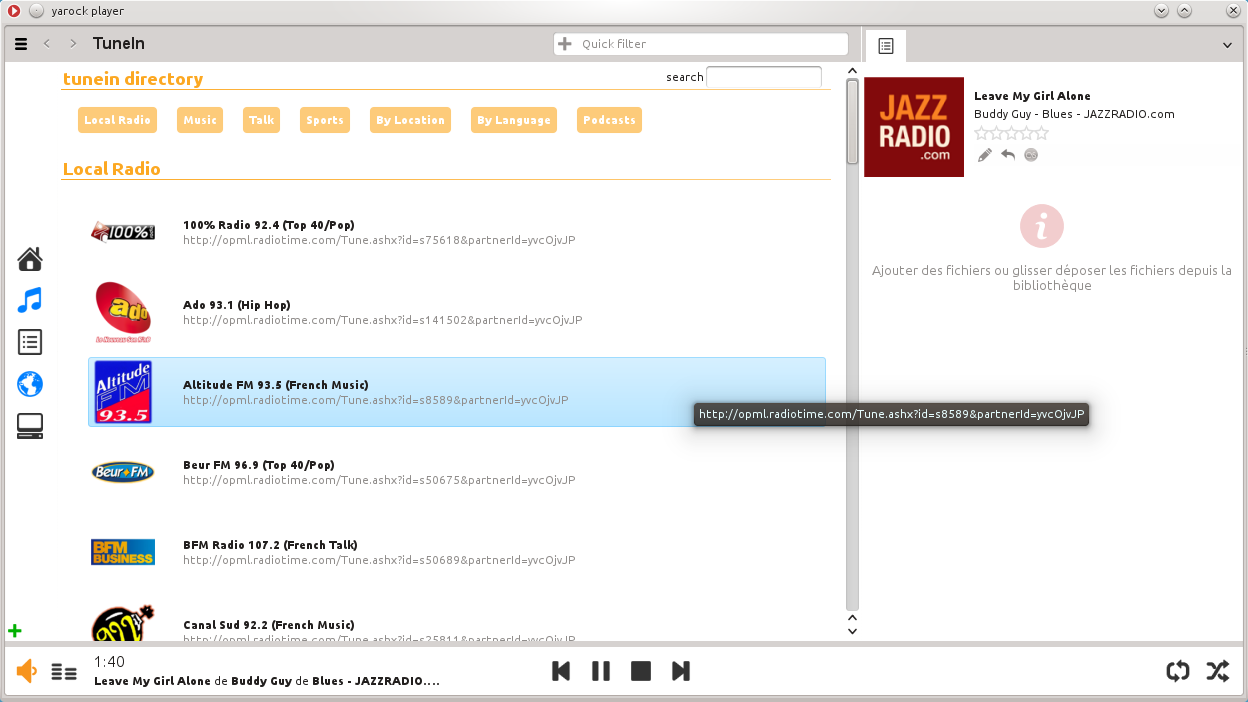
Task: Pause the current track
Action: click(601, 671)
